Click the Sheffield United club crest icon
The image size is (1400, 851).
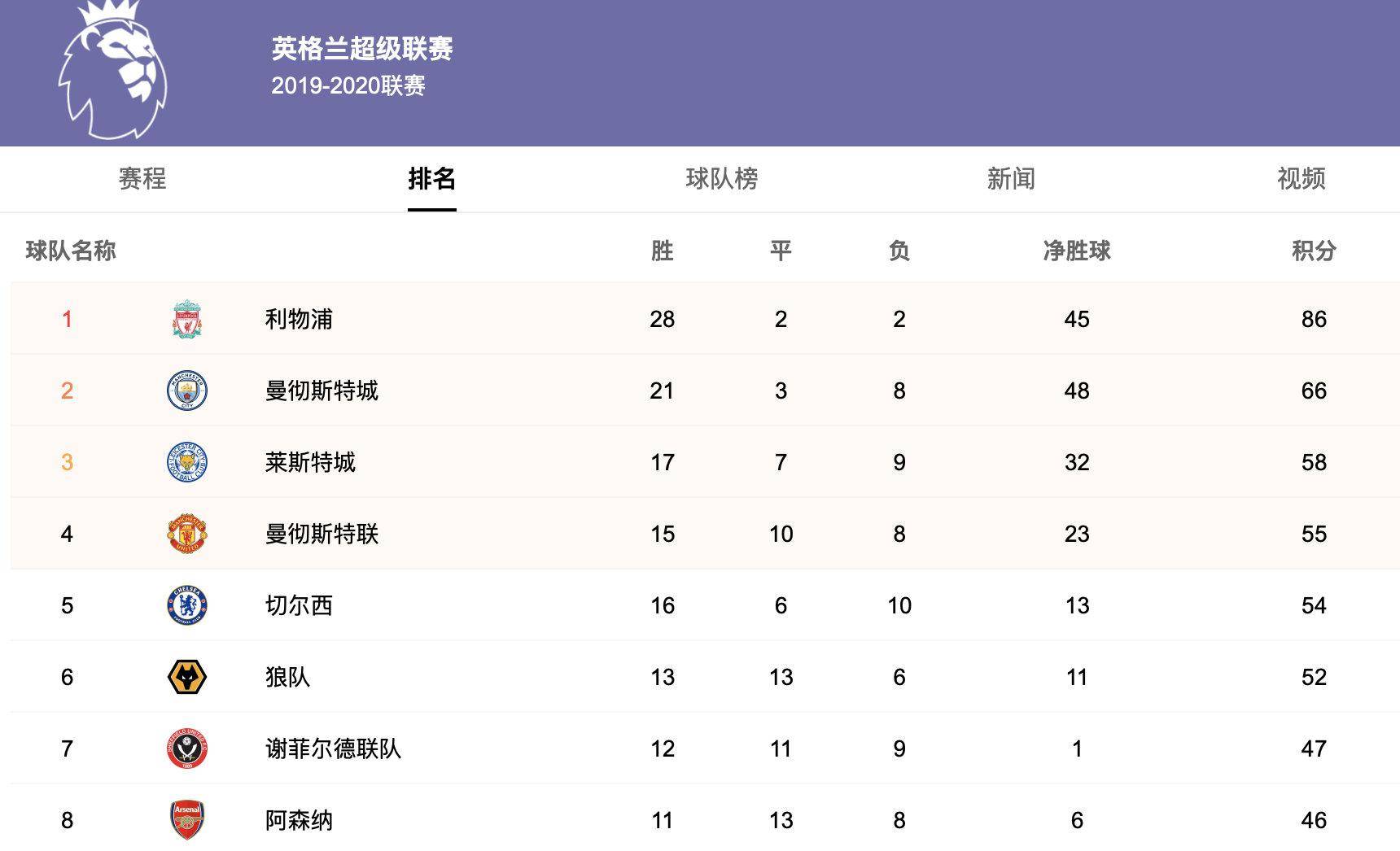[186, 747]
